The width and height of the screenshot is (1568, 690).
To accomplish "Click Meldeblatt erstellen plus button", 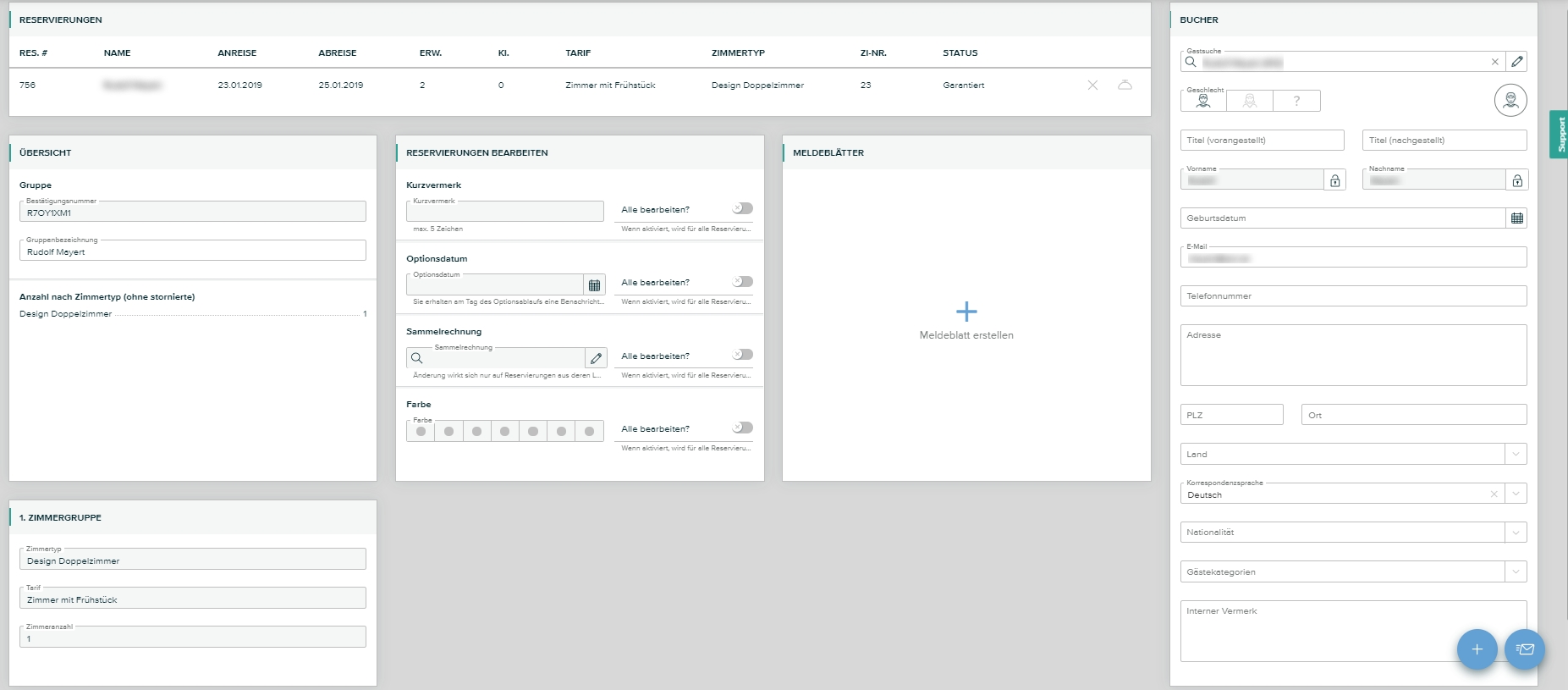I will [966, 312].
